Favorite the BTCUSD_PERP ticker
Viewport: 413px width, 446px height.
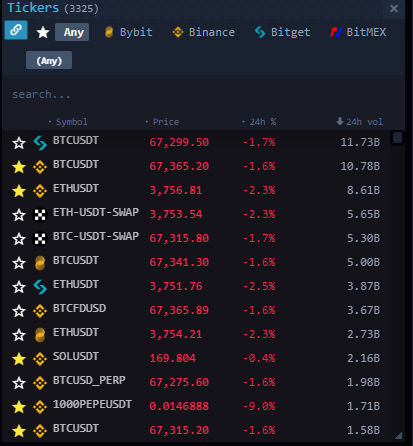19,383
